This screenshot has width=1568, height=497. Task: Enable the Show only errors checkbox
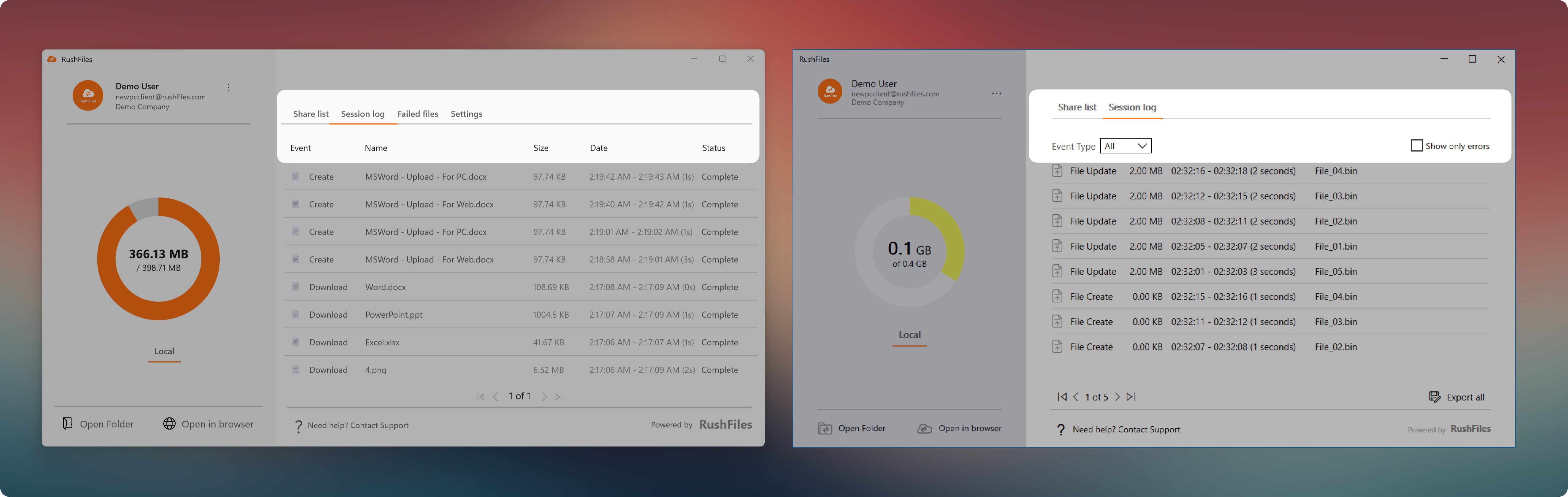(x=1416, y=146)
